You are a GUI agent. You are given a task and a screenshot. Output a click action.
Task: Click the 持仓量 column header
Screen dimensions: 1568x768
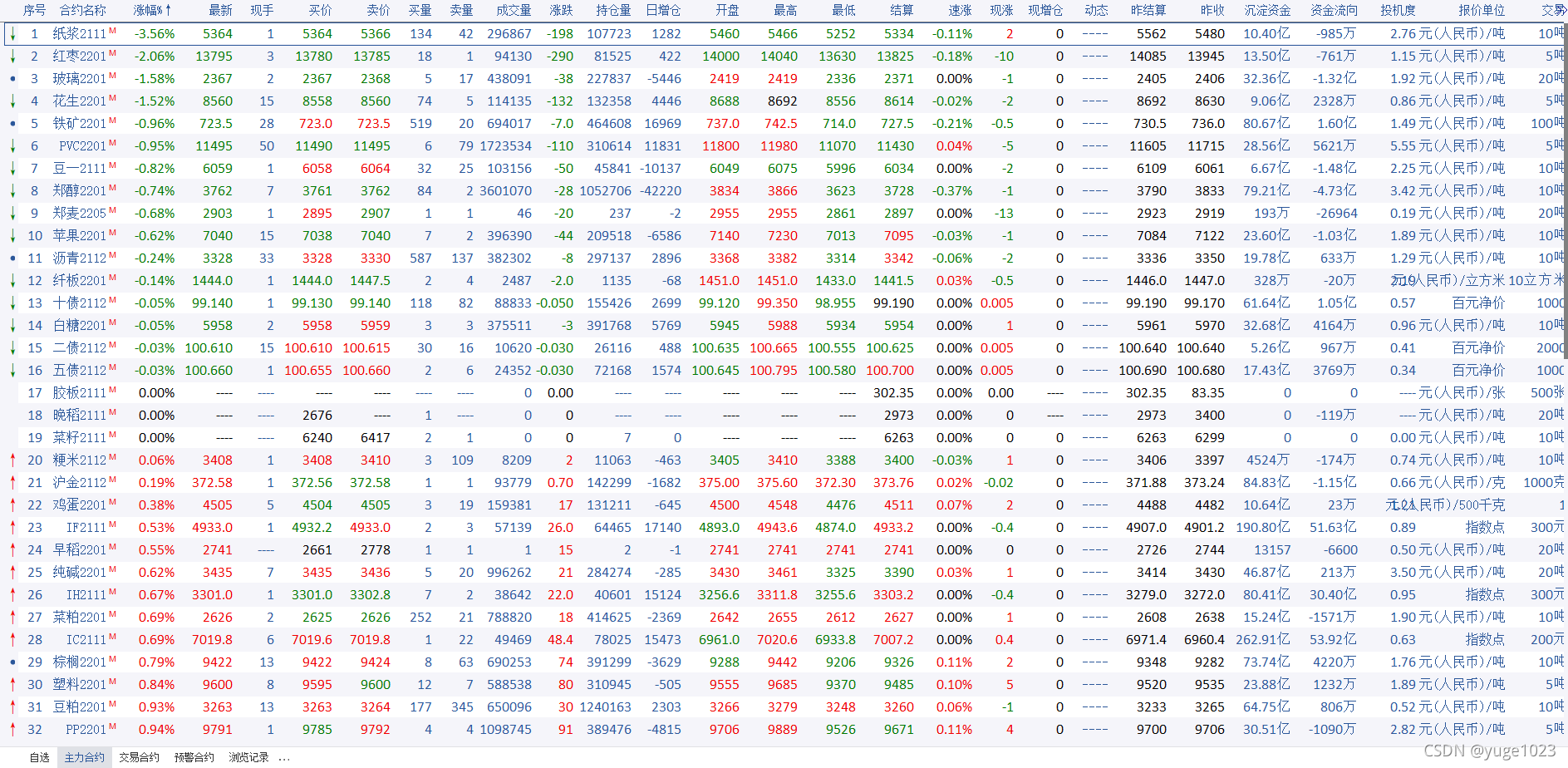click(x=613, y=10)
